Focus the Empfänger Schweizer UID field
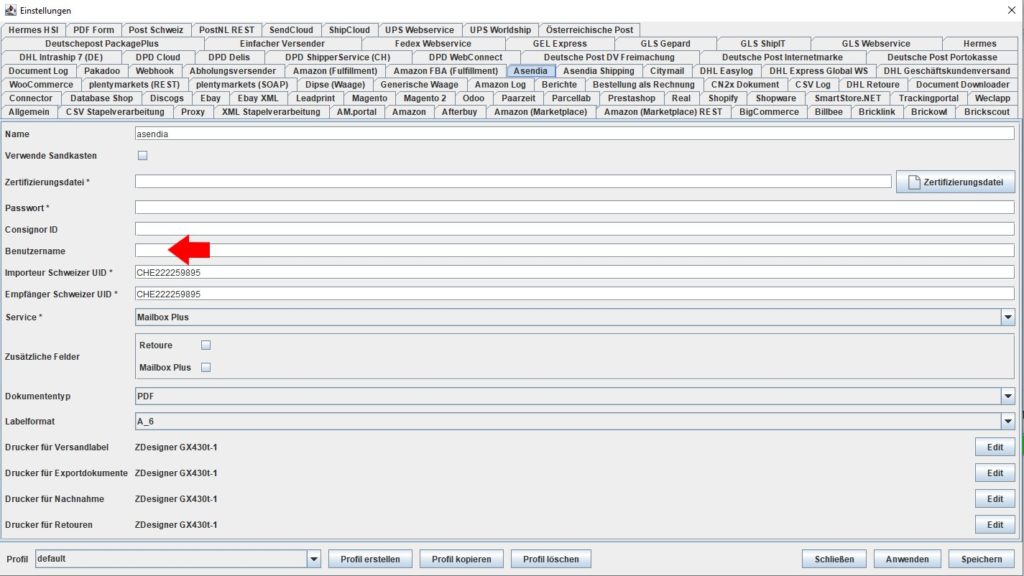The image size is (1024, 576). pyautogui.click(x=575, y=294)
